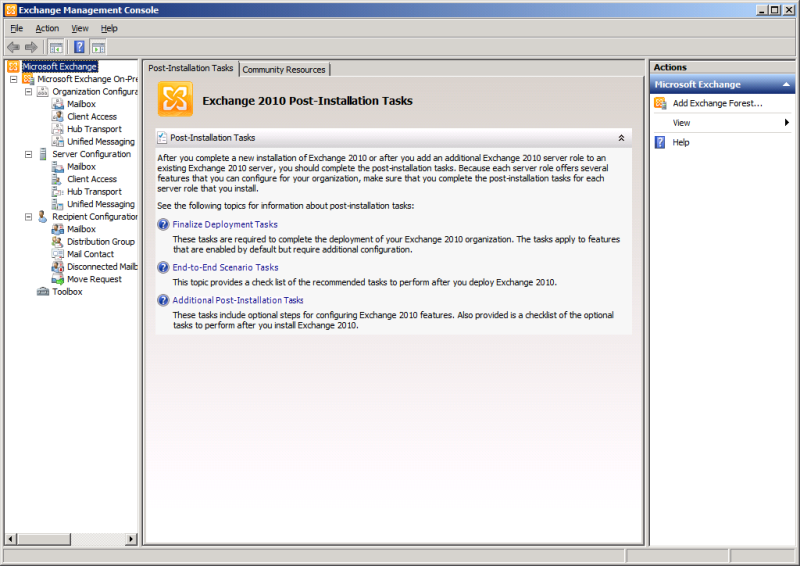Open the Finalize Deployment Tasks link

pos(225,225)
